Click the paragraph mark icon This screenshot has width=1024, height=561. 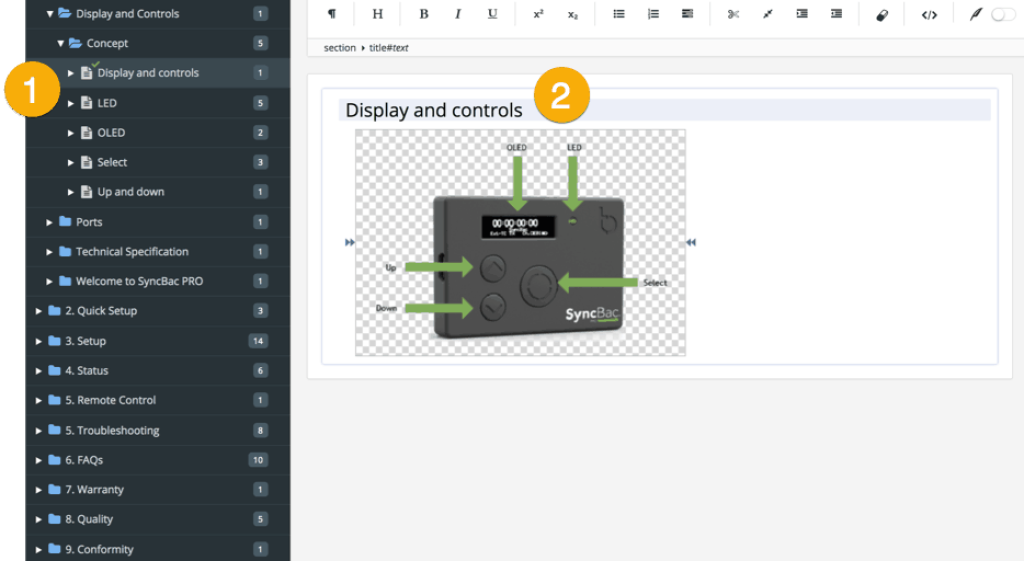[x=332, y=15]
